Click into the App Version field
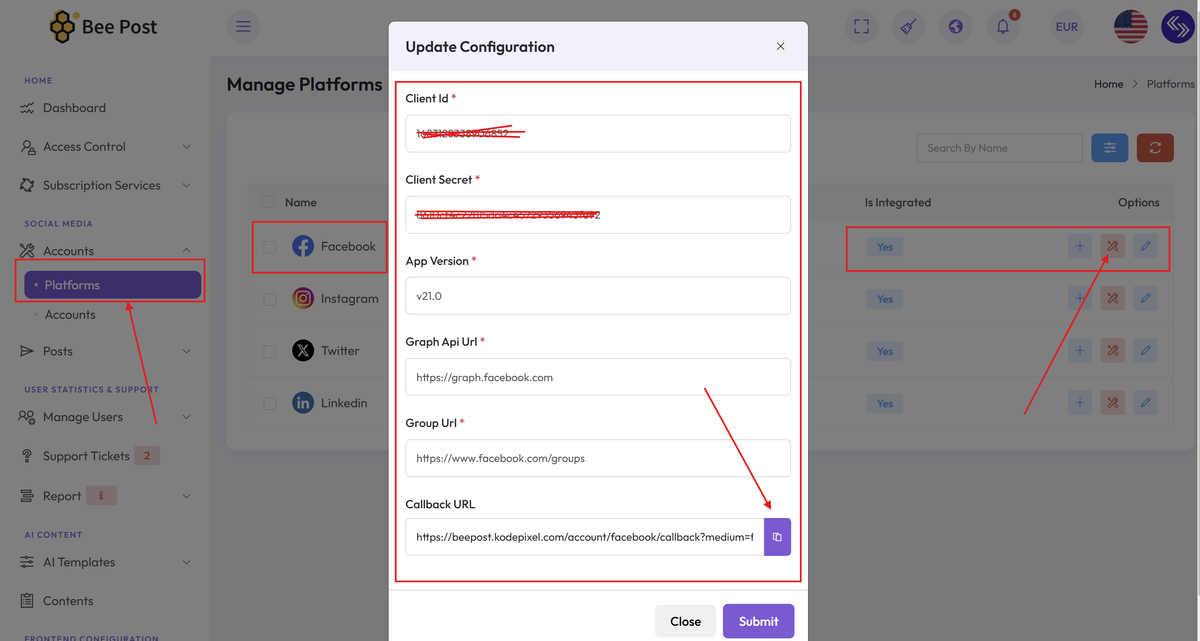Image resolution: width=1200 pixels, height=641 pixels. [598, 296]
